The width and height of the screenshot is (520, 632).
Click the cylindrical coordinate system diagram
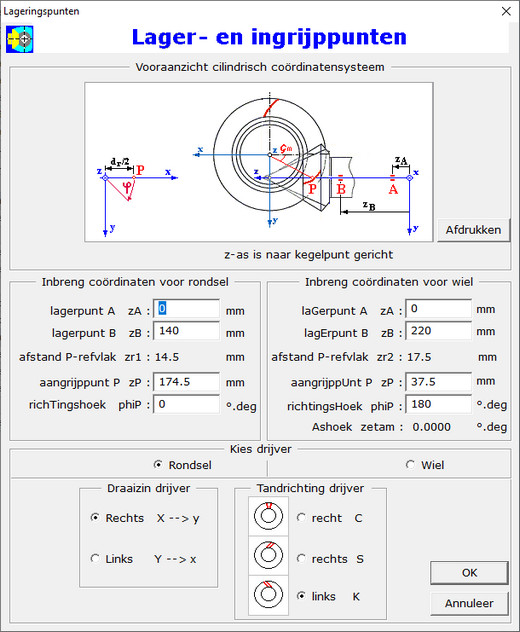click(259, 162)
